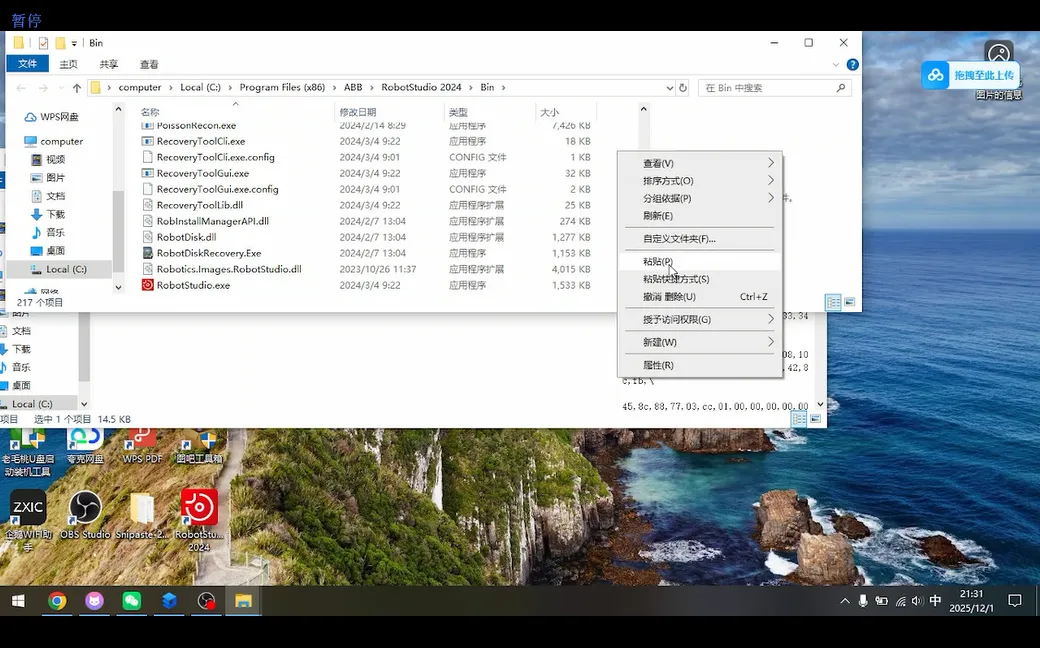Expand the 授予访问权限(G) context submenu

(700, 320)
